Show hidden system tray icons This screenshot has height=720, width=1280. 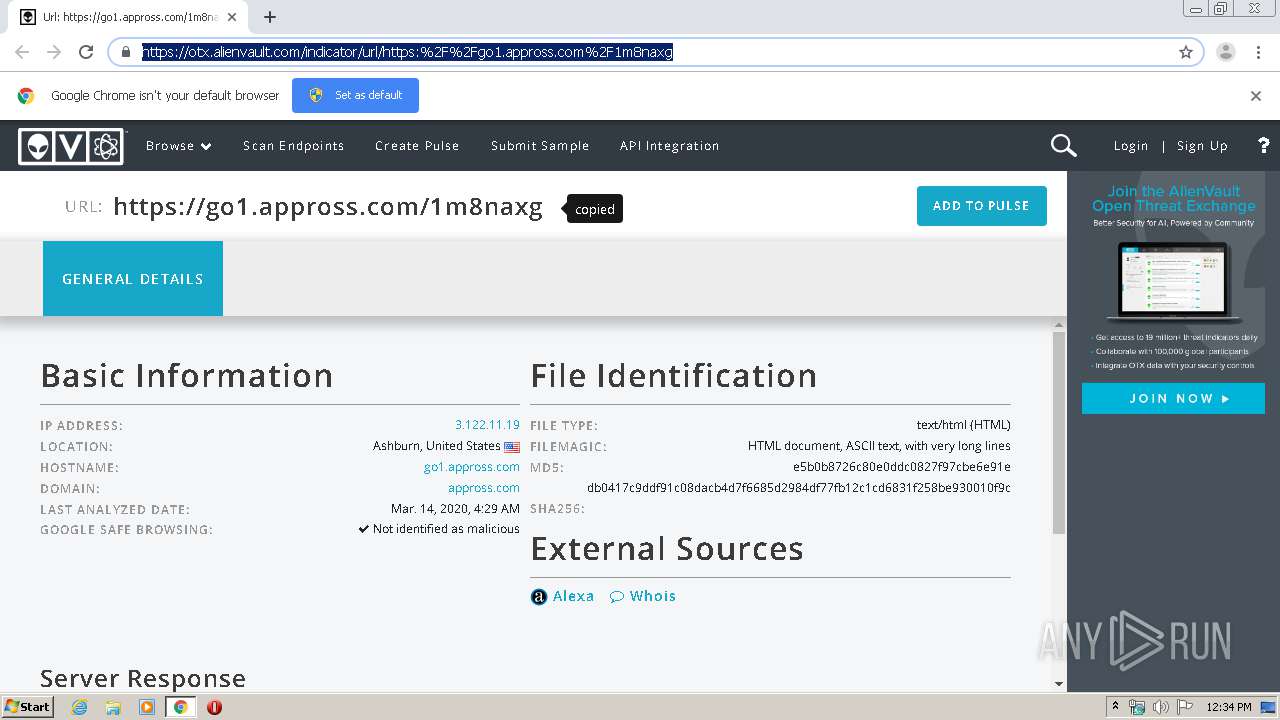pyautogui.click(x=1116, y=707)
